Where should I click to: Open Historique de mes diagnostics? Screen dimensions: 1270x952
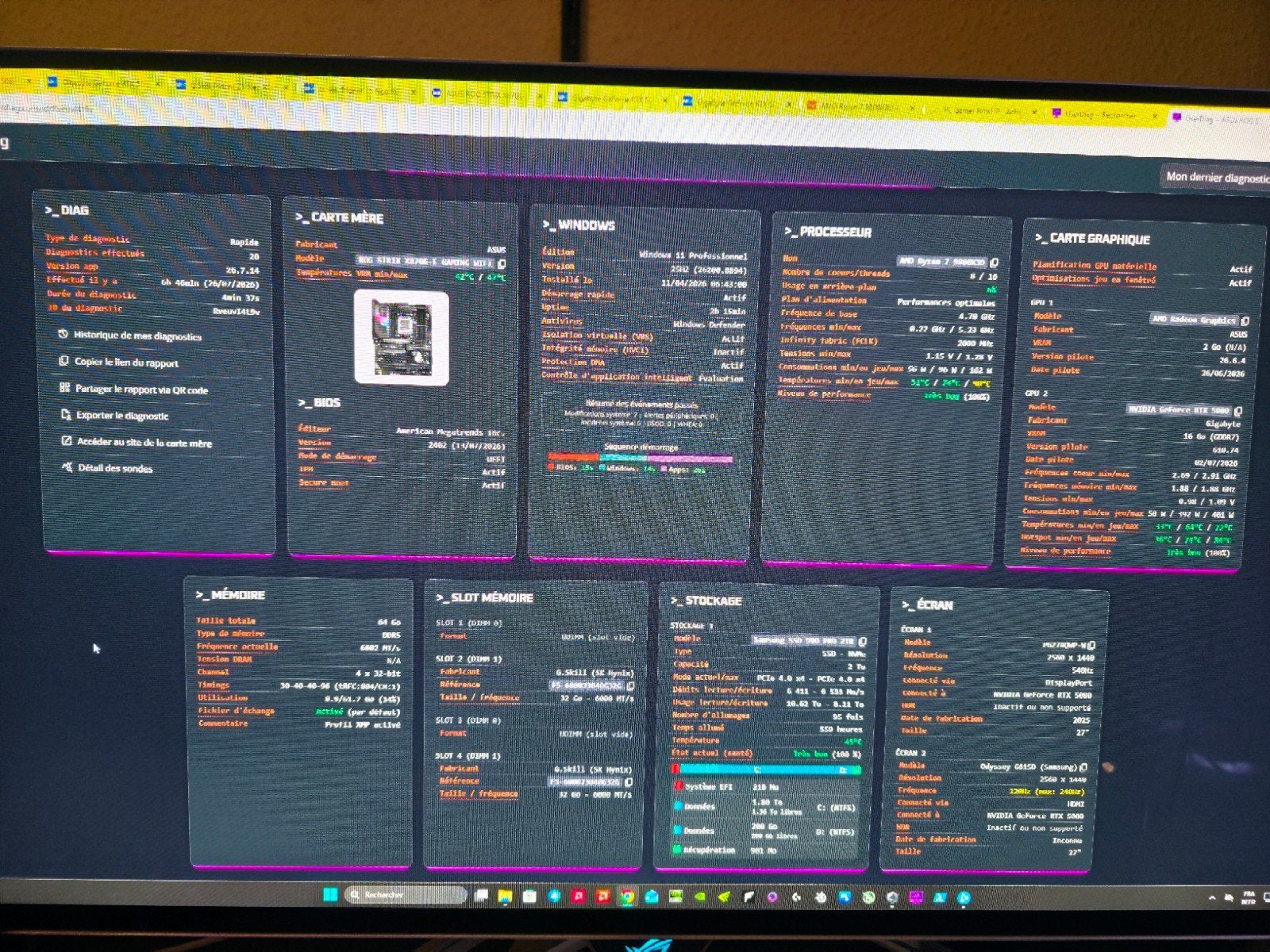coord(137,336)
